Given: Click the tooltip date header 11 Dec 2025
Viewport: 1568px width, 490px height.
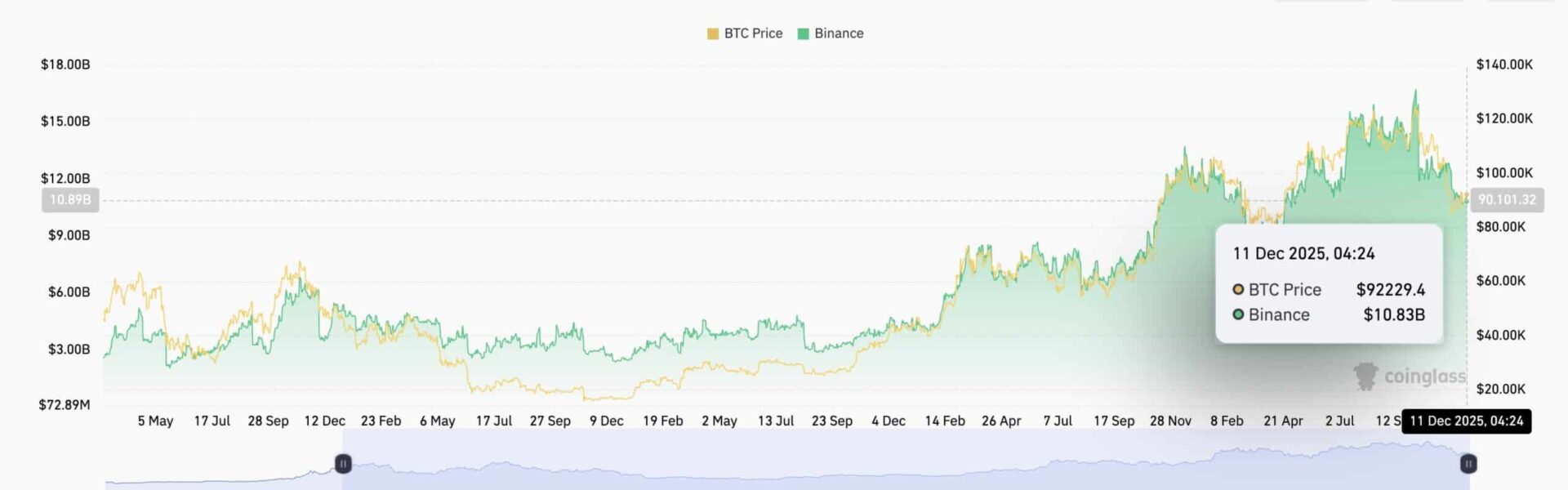Looking at the screenshot, I should tap(1303, 254).
